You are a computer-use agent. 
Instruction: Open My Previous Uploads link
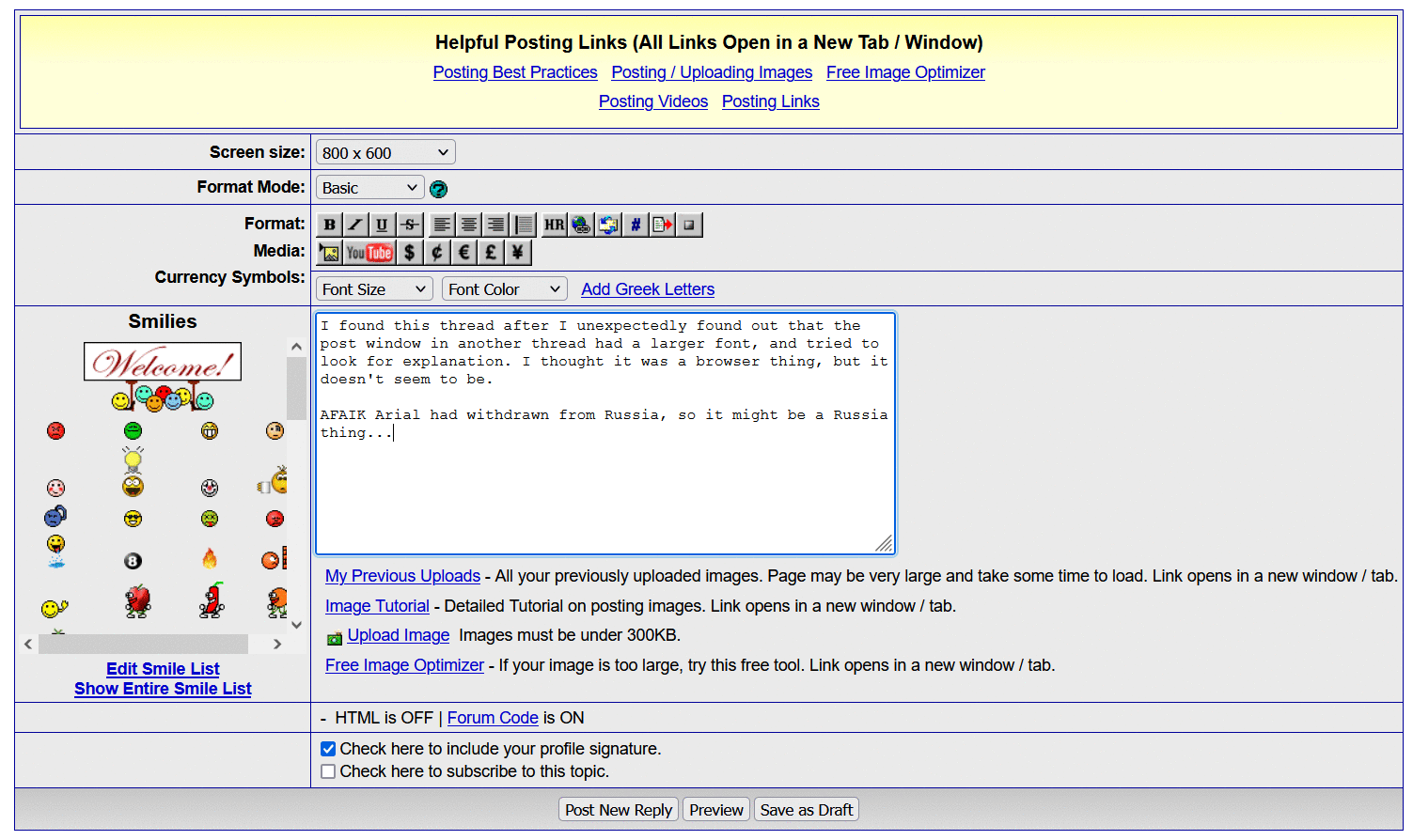click(x=402, y=576)
